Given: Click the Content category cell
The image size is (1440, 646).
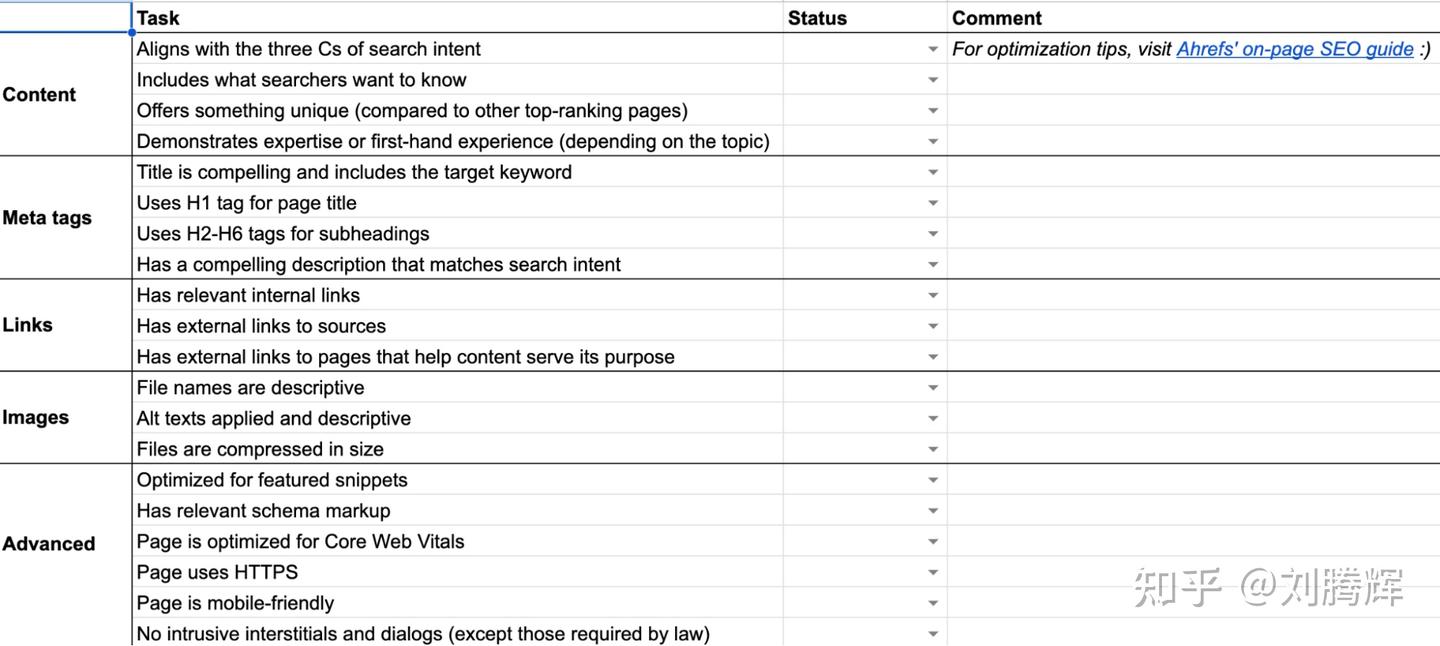Looking at the screenshot, I should point(64,95).
